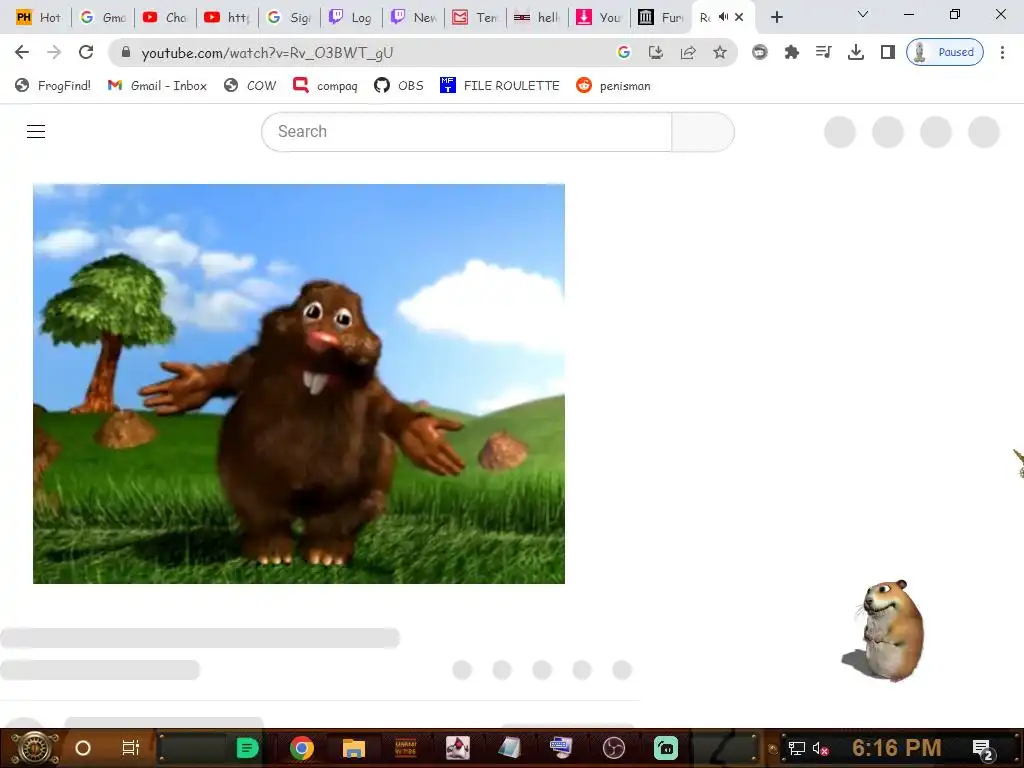
Task: Open Chrome from the taskbar
Action: point(302,748)
